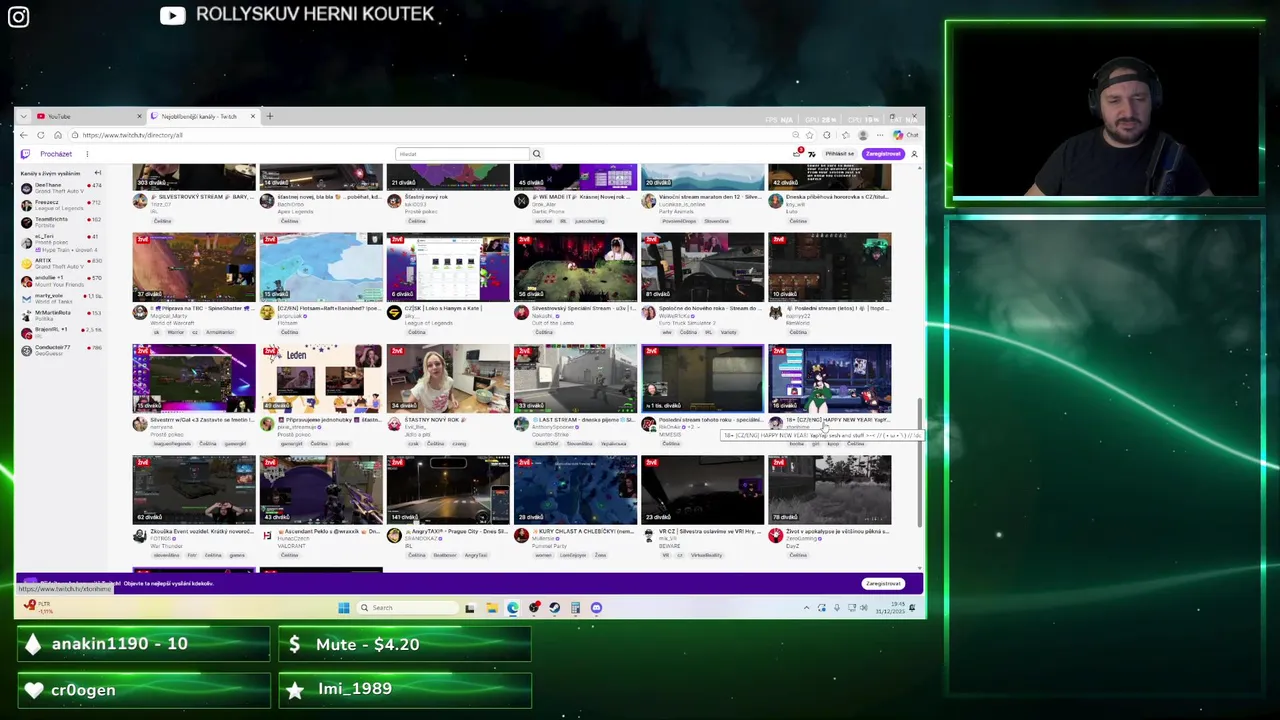The height and width of the screenshot is (720, 1280).
Task: Open the War Thunder stream thumbnail with 62 viewers
Action: [194, 490]
